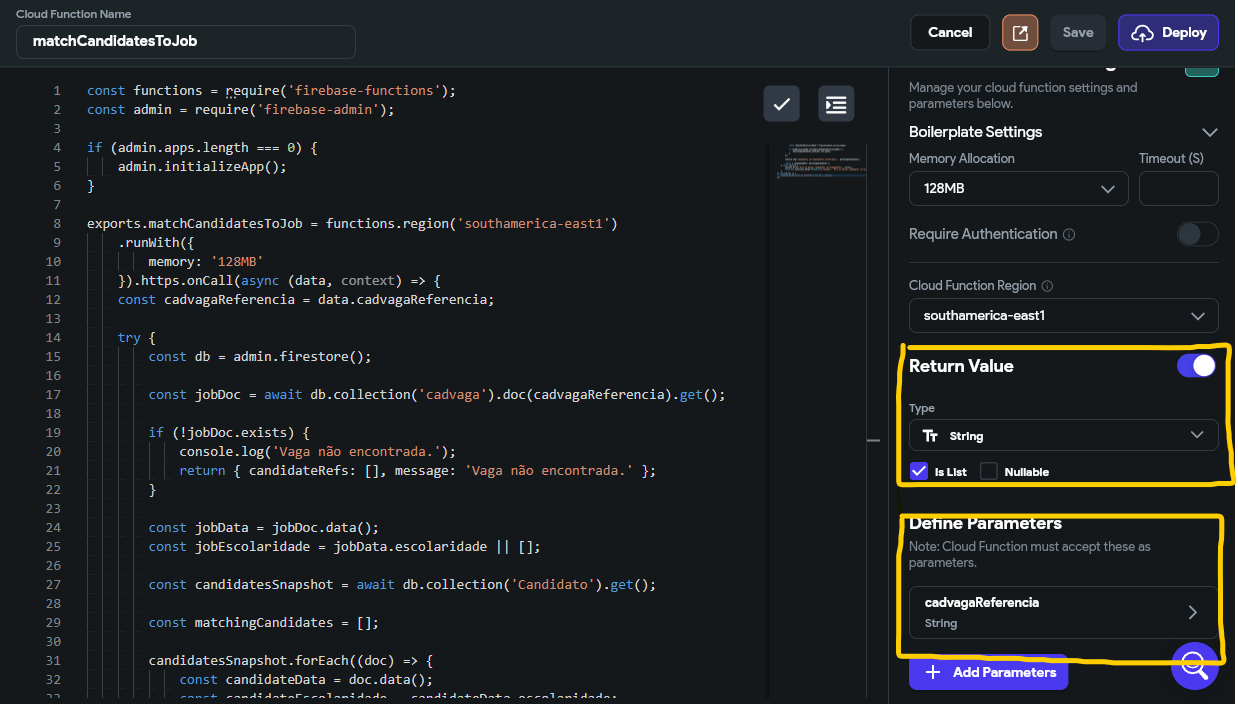1238x704 pixels.
Task: Open the Memory Allocation 128MB dropdown
Action: coord(1018,189)
